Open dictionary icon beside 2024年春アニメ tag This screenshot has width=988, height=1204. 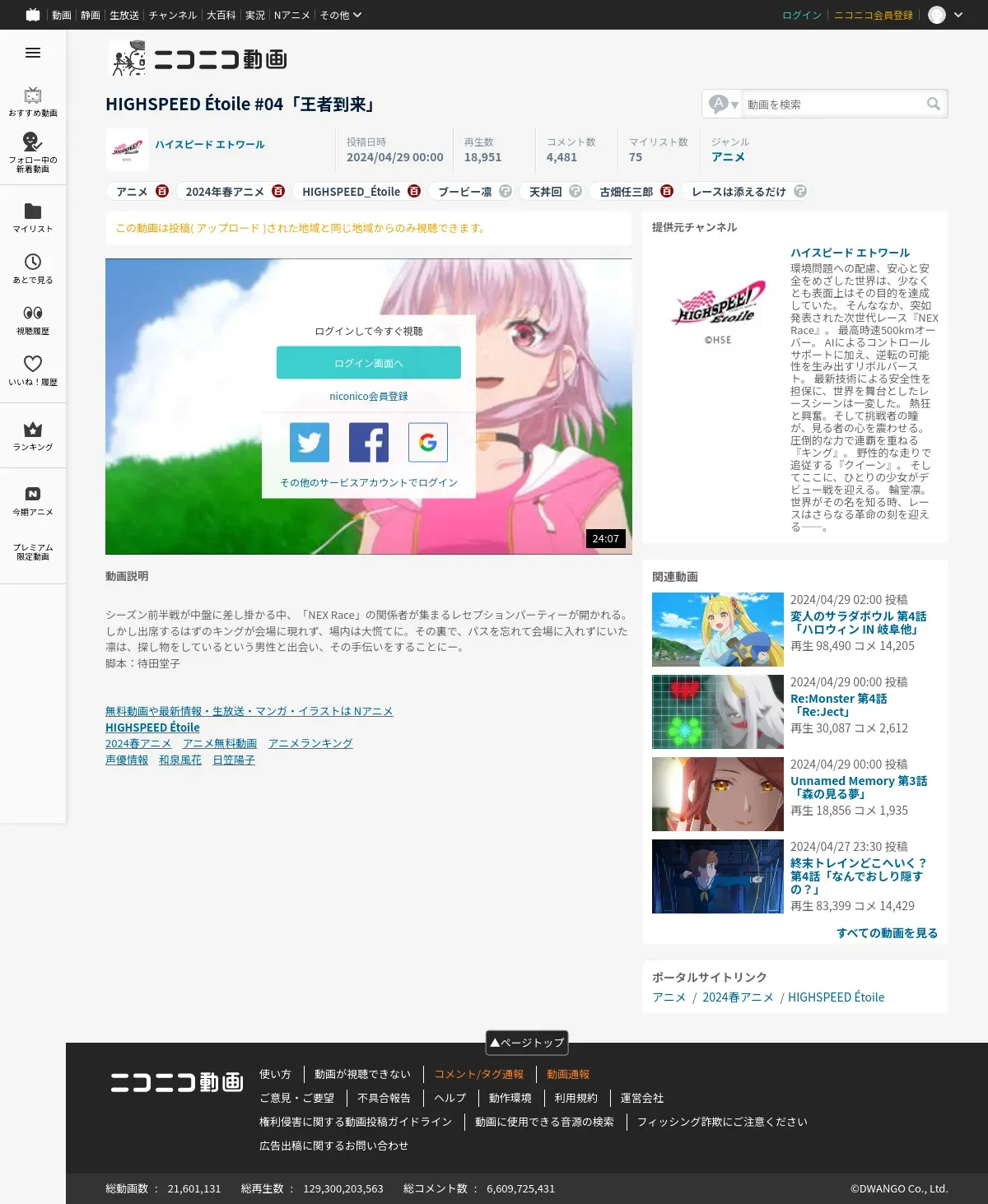[278, 191]
